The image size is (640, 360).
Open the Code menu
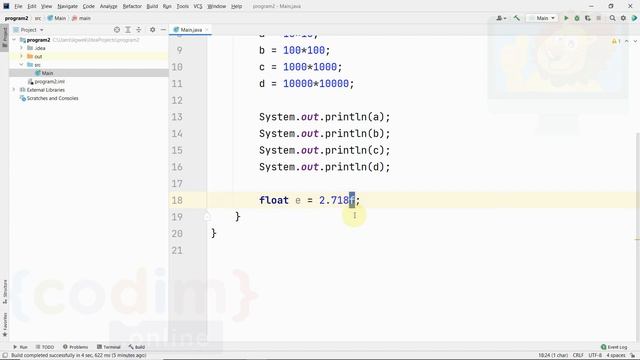coord(89,7)
